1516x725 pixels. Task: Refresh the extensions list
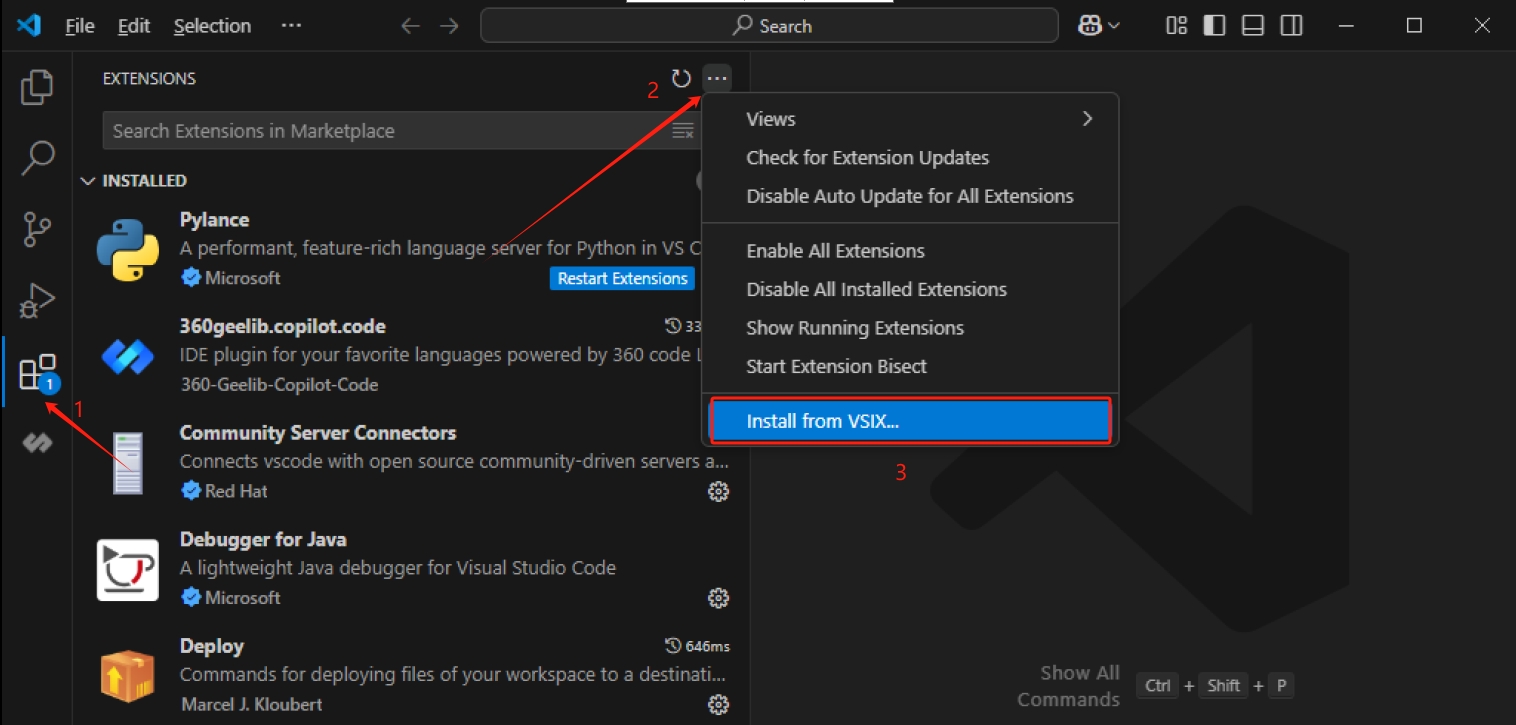coord(681,78)
